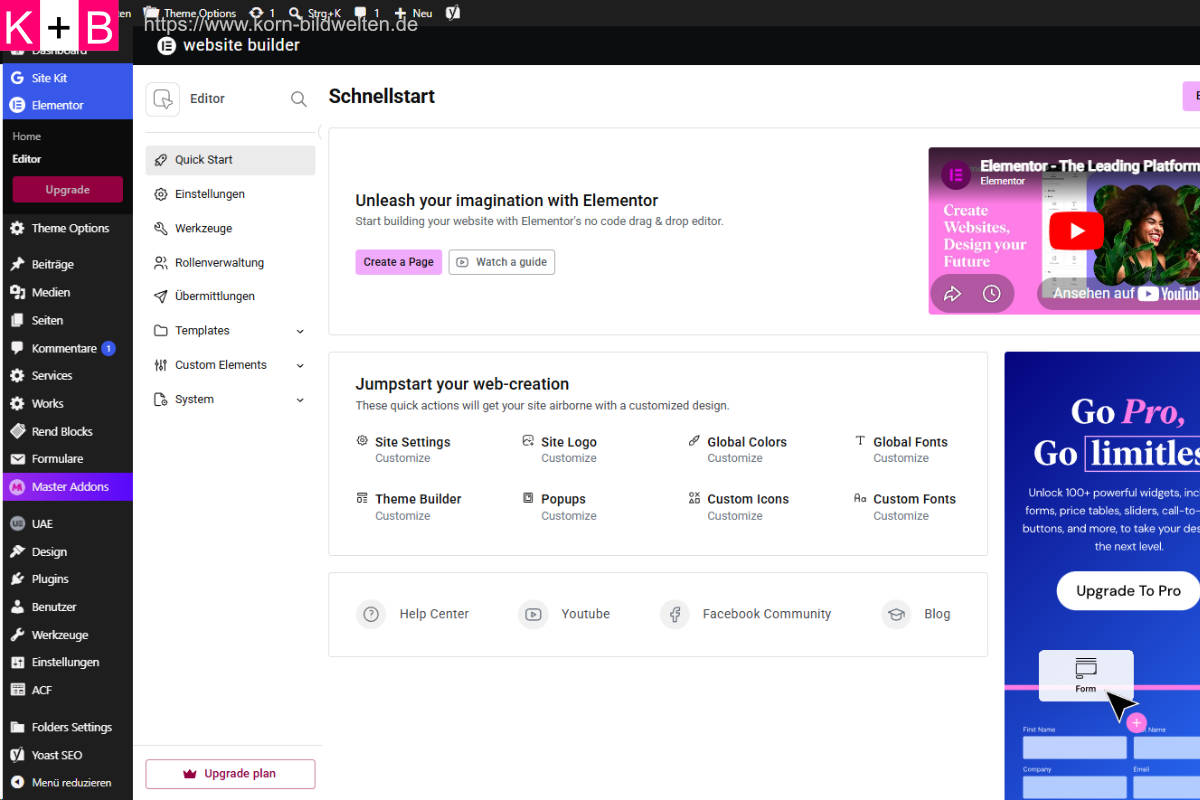Image resolution: width=1200 pixels, height=800 pixels.
Task: Click the Yoast SEO icon in sidebar
Action: click(x=17, y=755)
